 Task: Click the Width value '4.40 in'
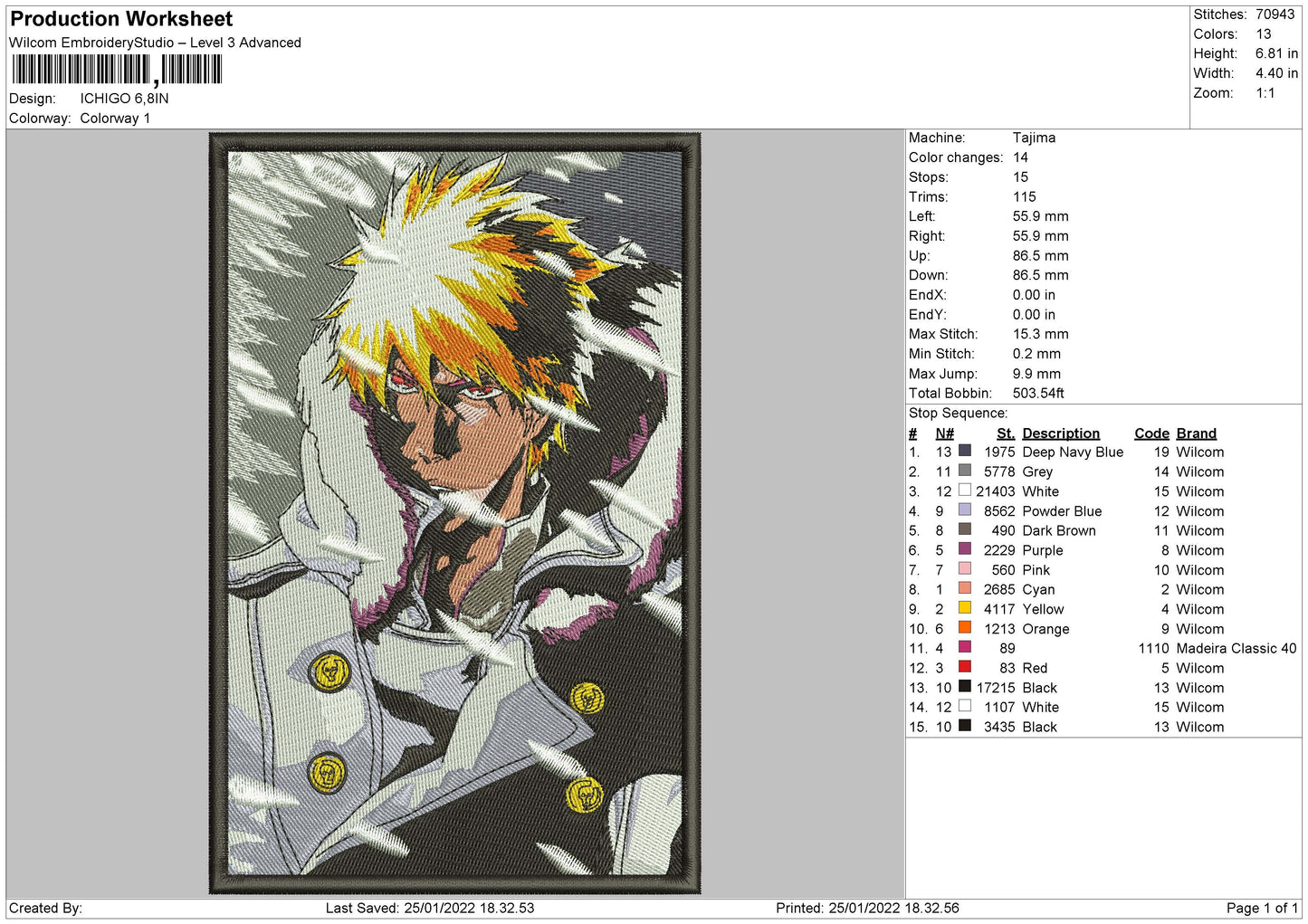pos(1276,73)
